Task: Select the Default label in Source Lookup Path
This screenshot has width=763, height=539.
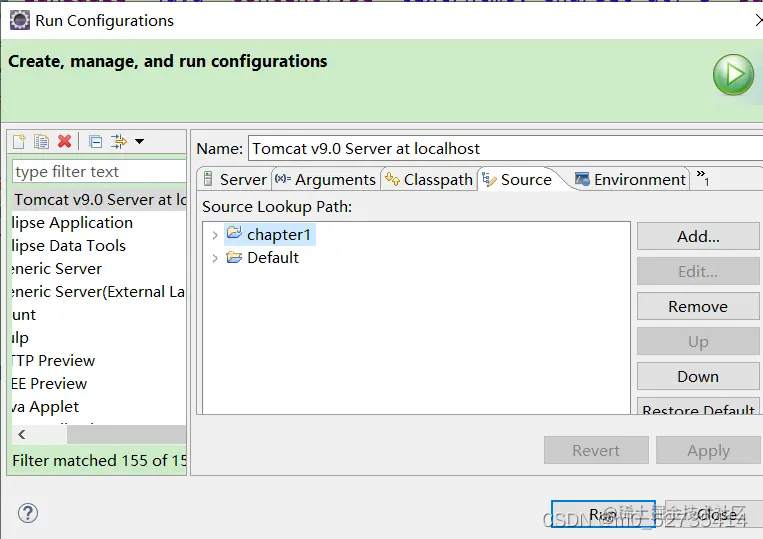Action: pyautogui.click(x=273, y=257)
